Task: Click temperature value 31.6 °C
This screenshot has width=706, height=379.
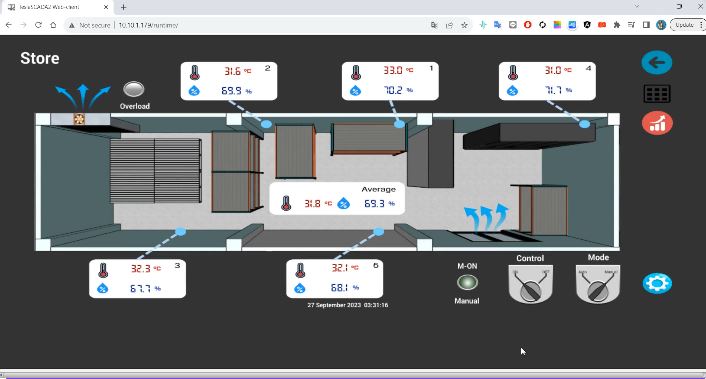Action: [x=237, y=71]
